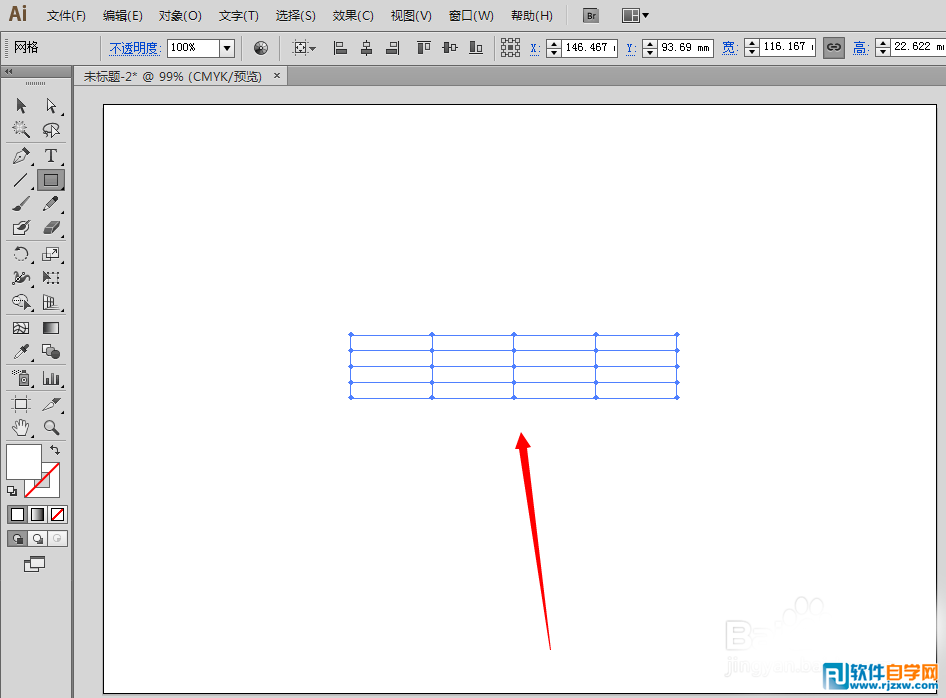Screen dimensions: 946x698
Task: Open the 对象(O) menu
Action: pyautogui.click(x=180, y=16)
